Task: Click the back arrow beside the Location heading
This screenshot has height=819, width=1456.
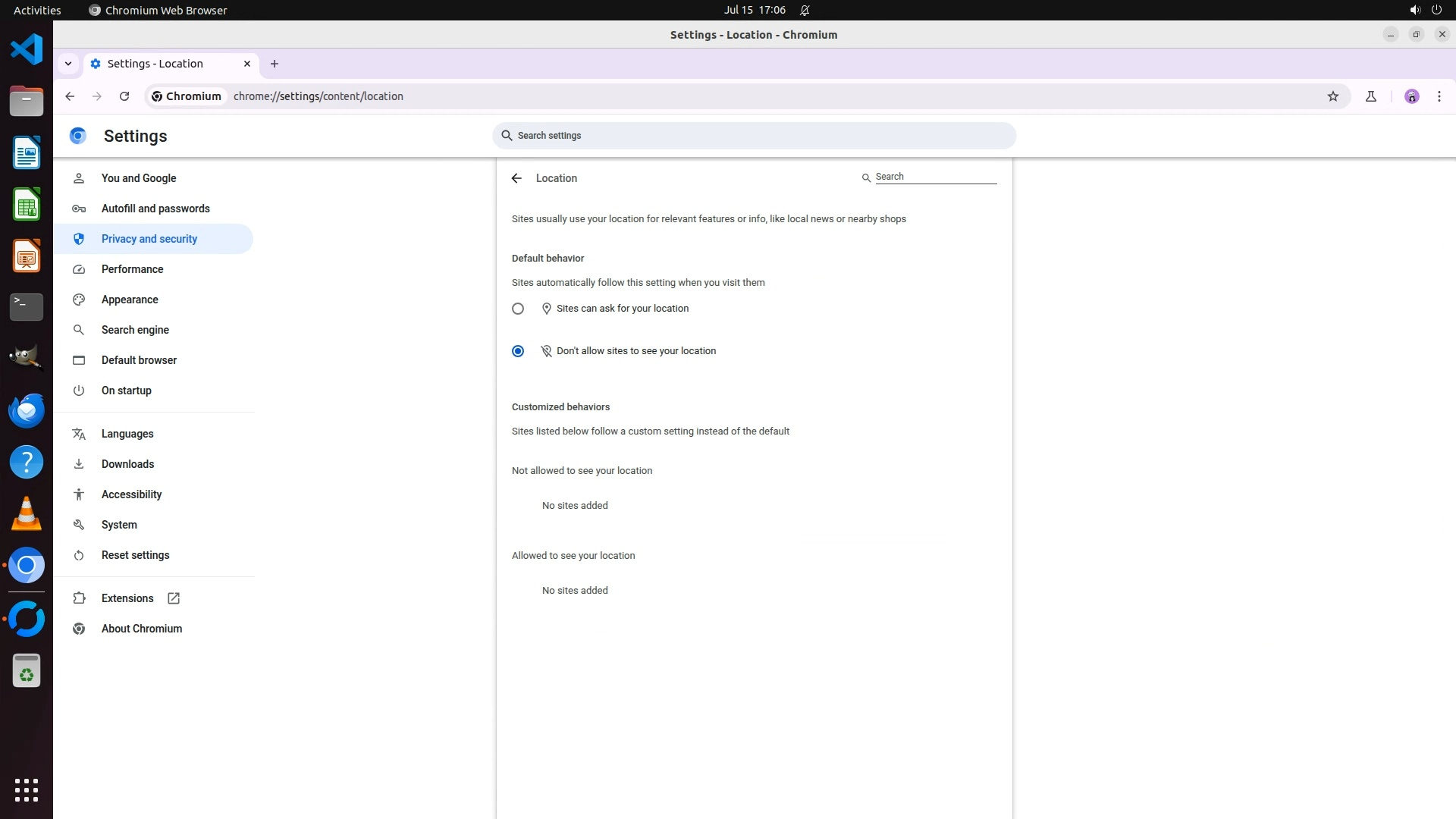Action: coord(516,178)
